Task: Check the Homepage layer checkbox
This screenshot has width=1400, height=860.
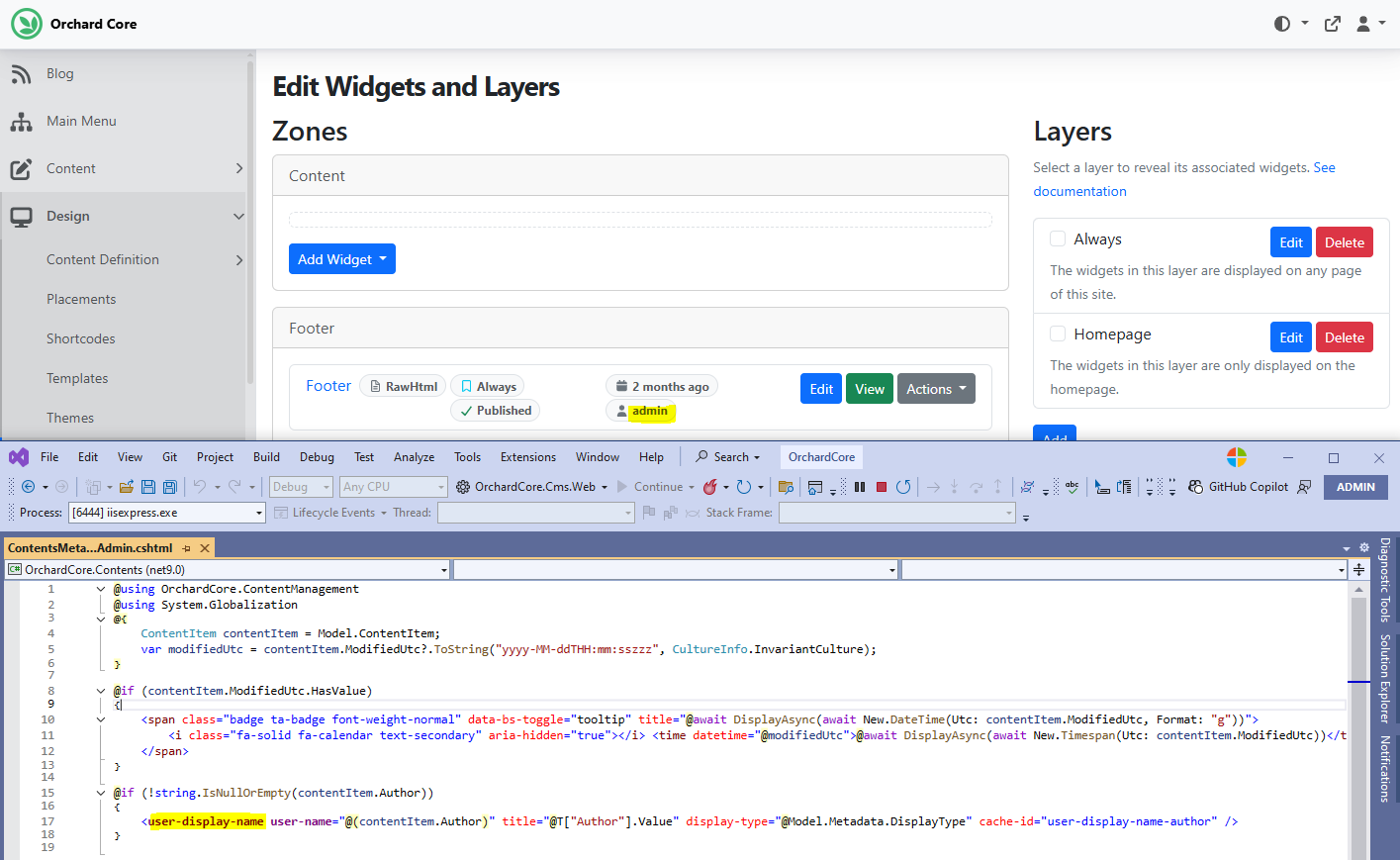Action: click(1058, 334)
